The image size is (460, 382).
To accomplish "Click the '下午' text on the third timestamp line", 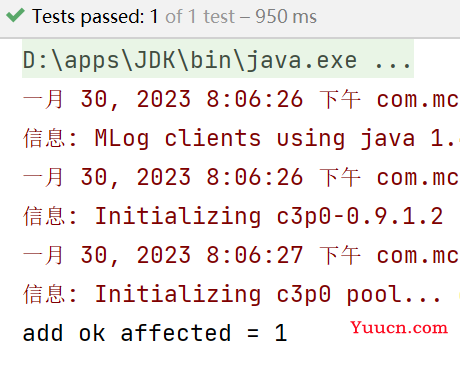I will point(340,255).
